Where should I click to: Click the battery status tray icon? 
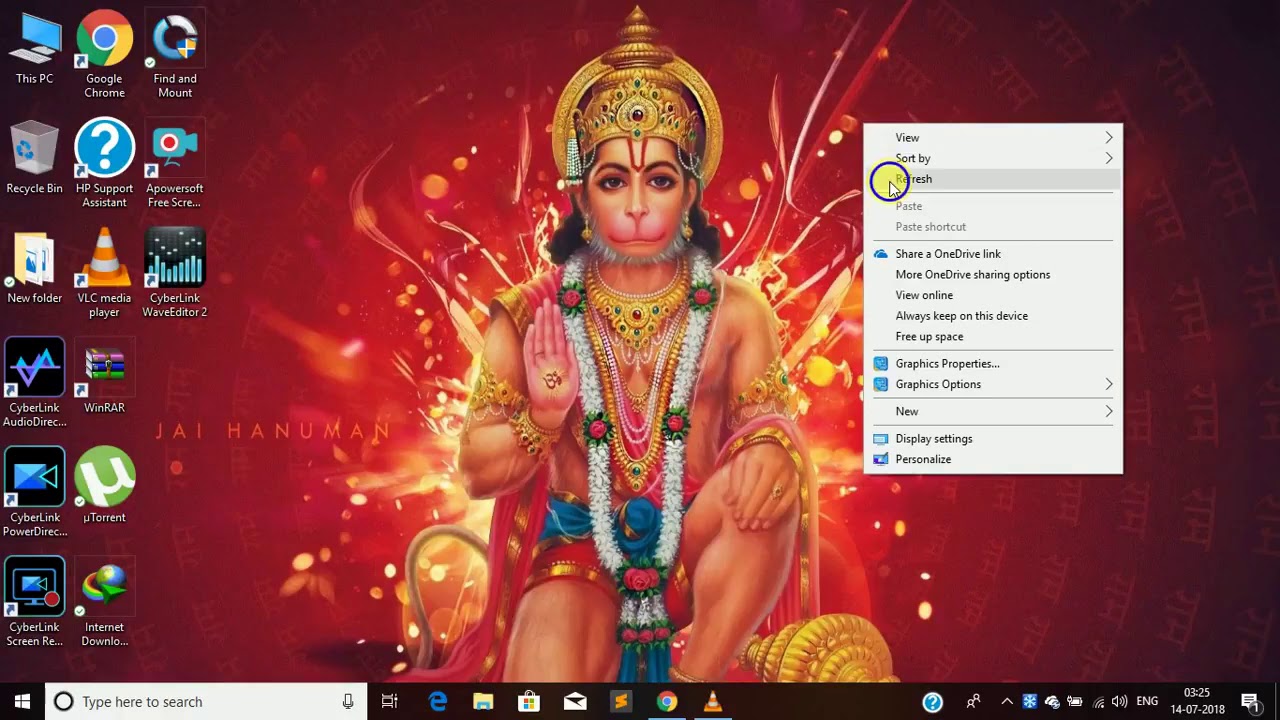point(1075,702)
